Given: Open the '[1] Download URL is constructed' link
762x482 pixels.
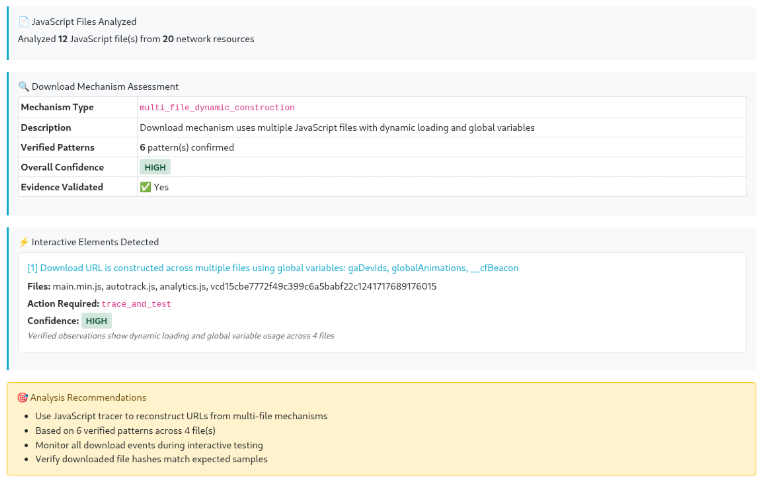Looking at the screenshot, I should click(x=272, y=268).
